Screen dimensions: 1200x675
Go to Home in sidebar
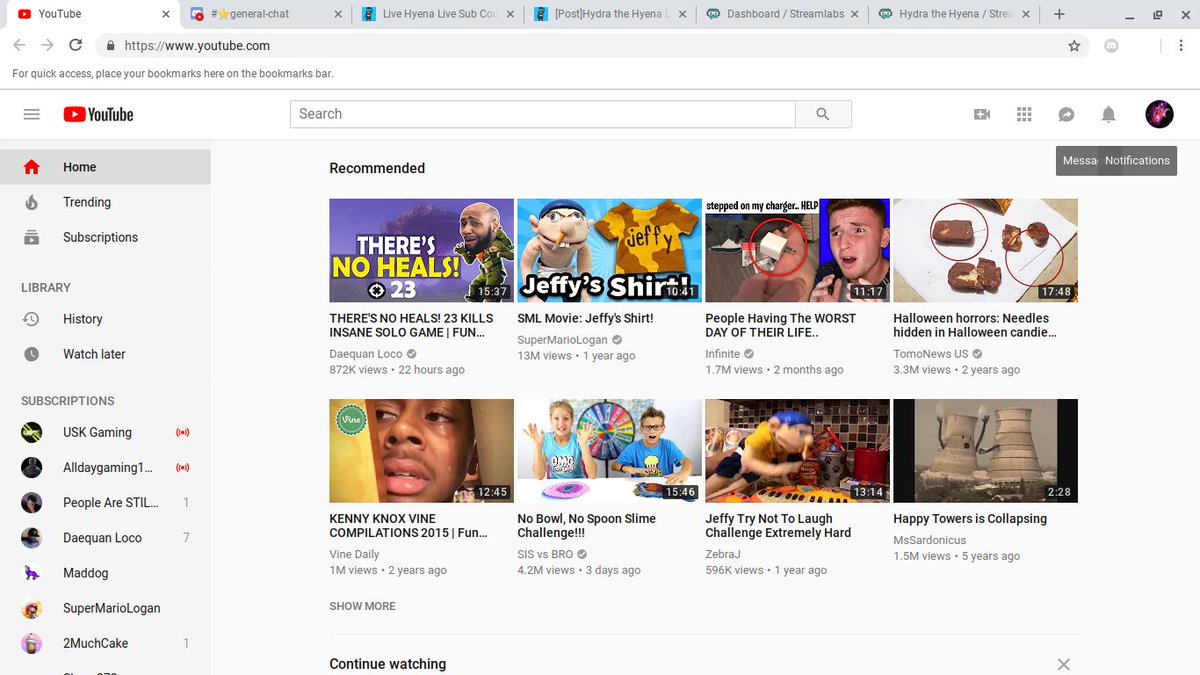click(x=105, y=167)
